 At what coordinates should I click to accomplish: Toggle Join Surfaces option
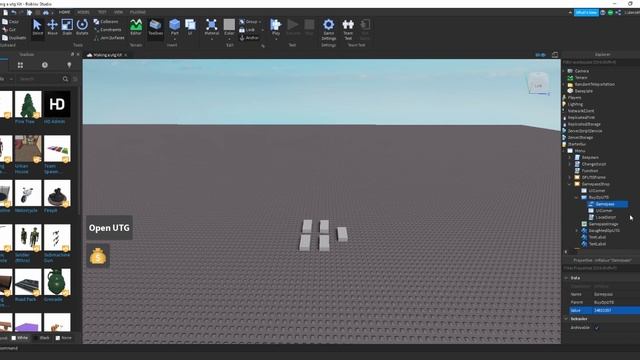(109, 38)
